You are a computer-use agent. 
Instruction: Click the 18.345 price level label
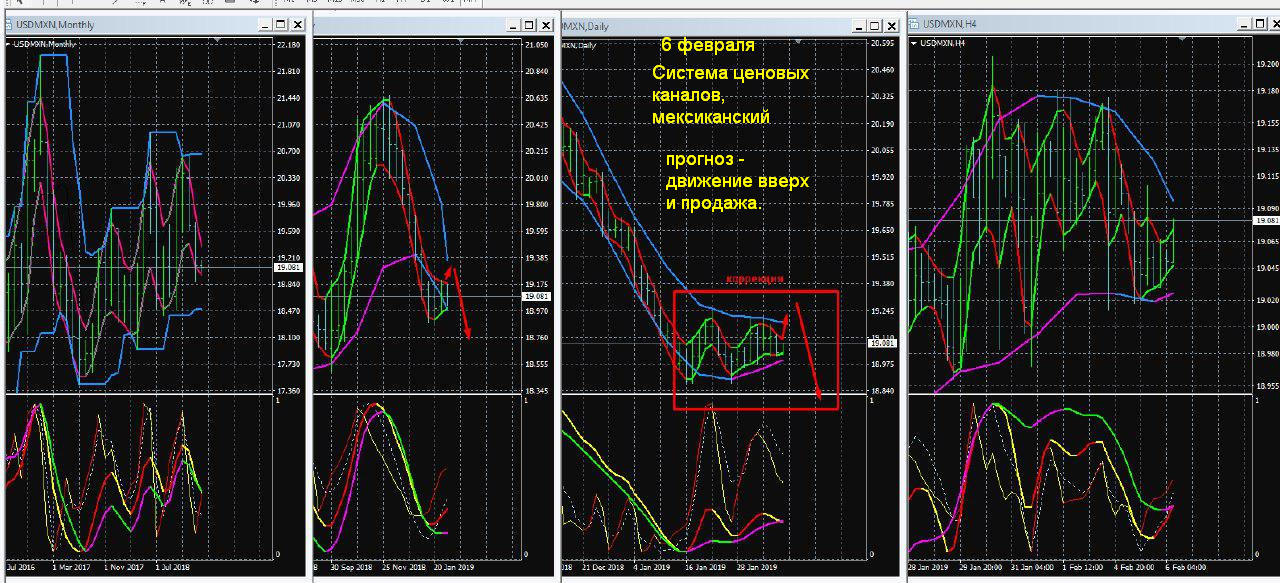tap(536, 391)
